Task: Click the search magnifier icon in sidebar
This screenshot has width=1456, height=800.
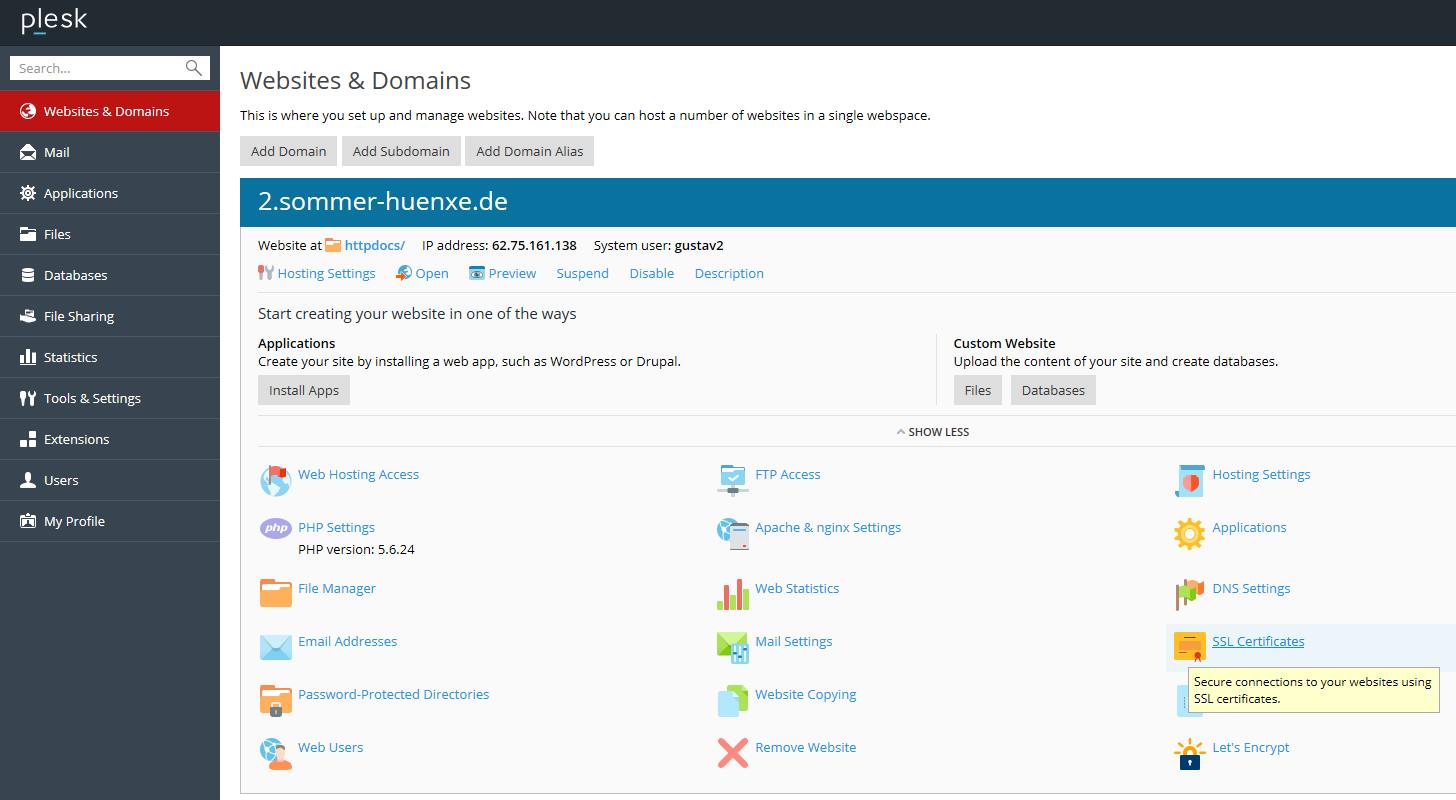Action: [194, 68]
